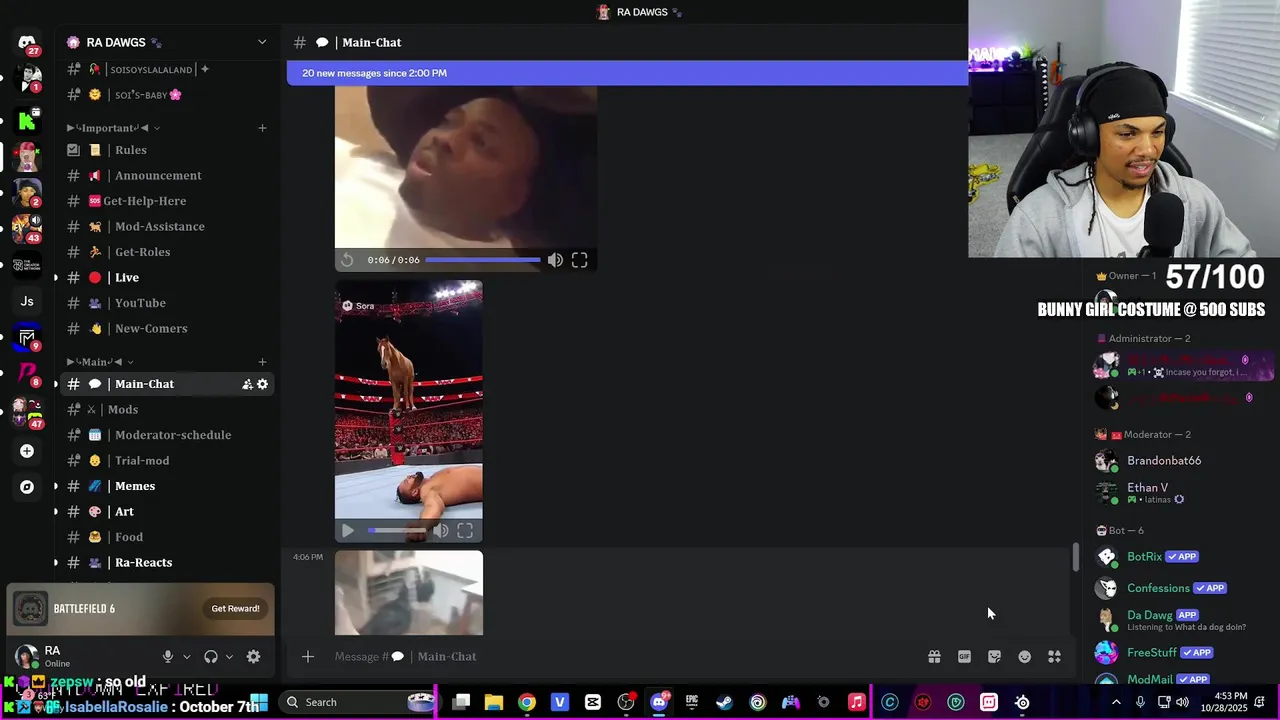Click the gift icon in message bar

[934, 657]
